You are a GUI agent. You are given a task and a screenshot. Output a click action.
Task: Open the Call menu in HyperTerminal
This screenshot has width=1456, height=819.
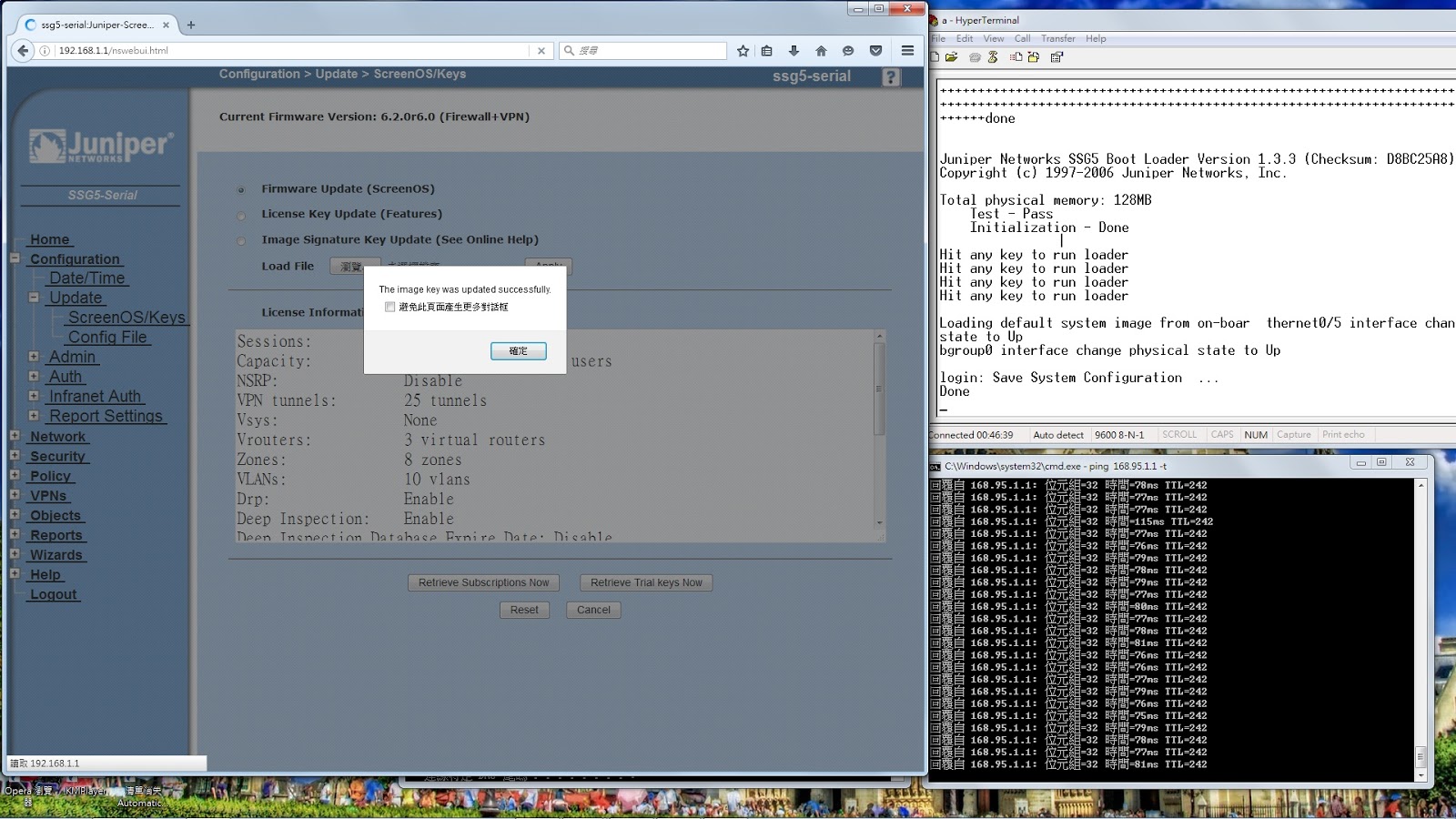pos(1023,39)
